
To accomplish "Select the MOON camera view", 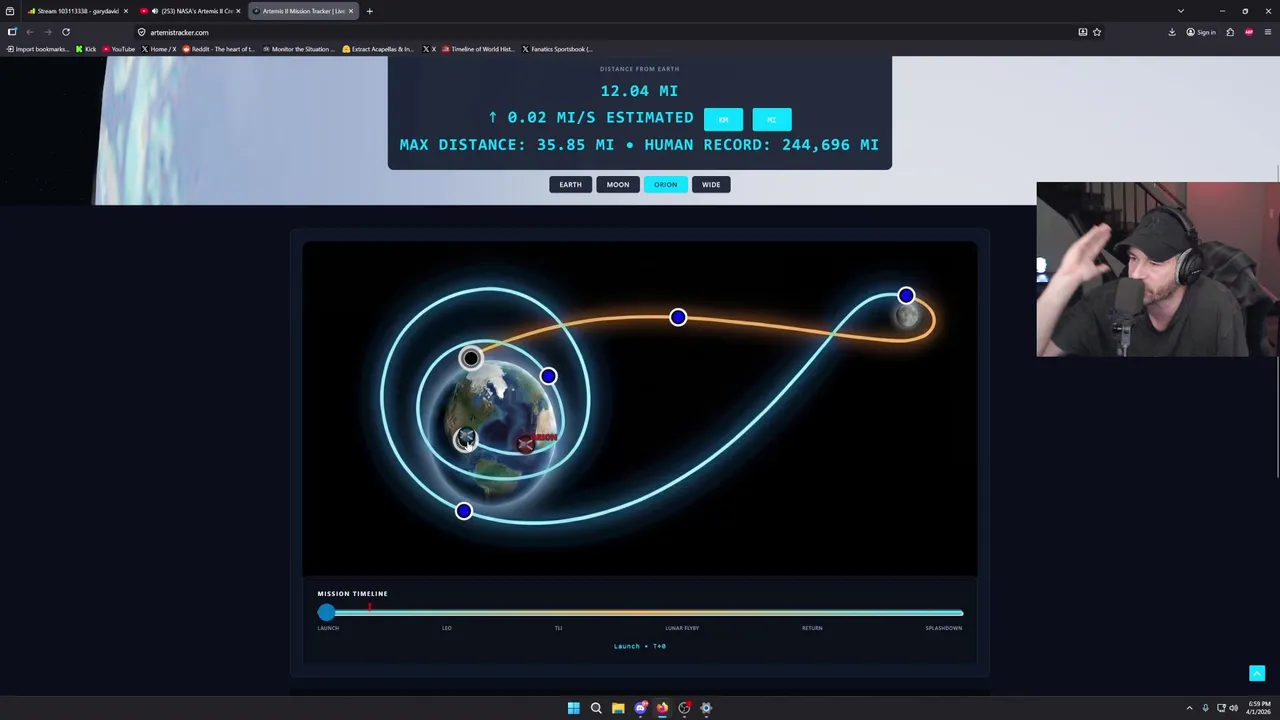I will [618, 184].
